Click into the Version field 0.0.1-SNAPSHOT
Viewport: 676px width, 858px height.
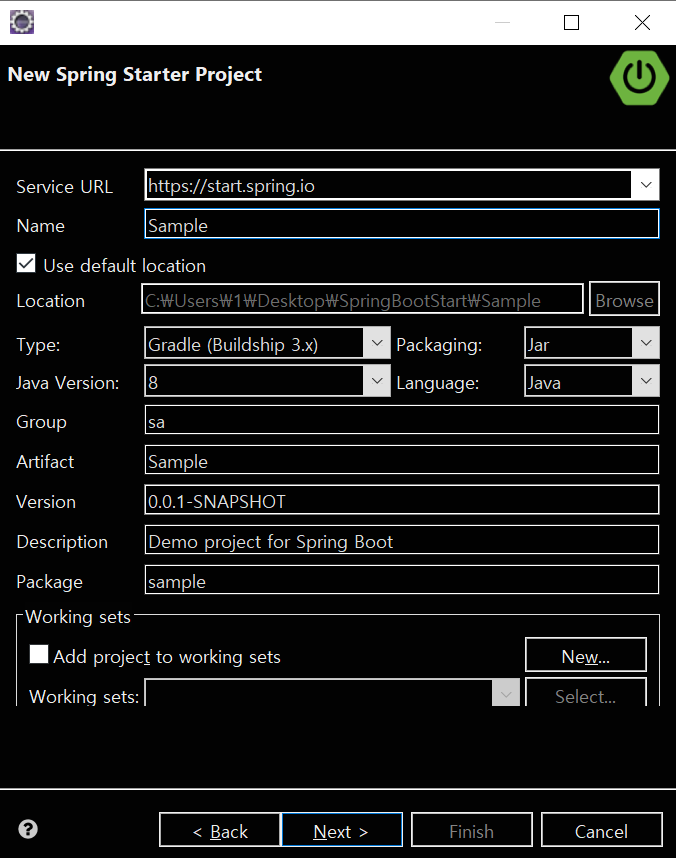(402, 500)
